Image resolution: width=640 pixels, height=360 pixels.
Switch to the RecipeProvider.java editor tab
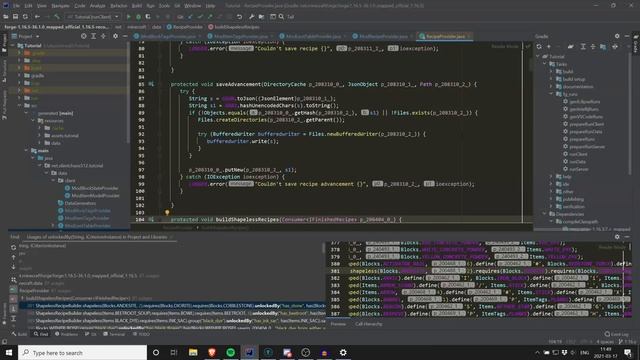[x=444, y=36]
